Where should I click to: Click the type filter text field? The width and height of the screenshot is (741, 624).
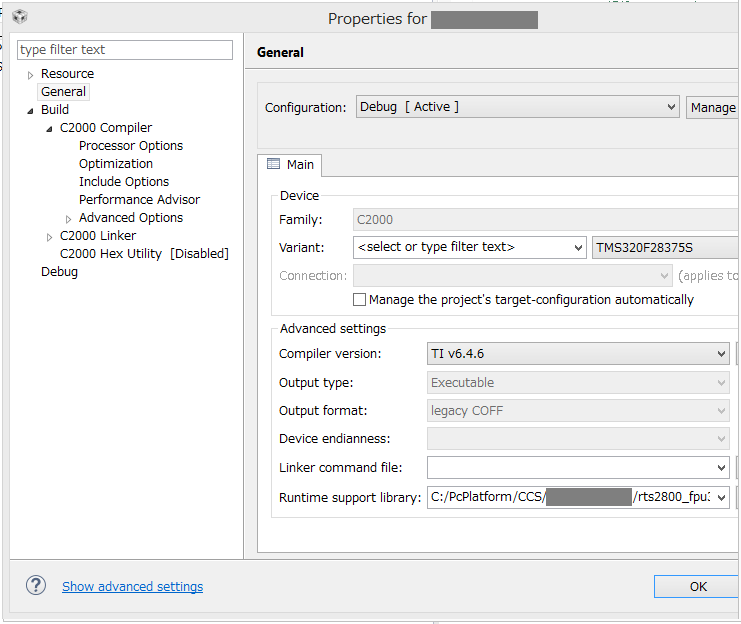[125, 50]
